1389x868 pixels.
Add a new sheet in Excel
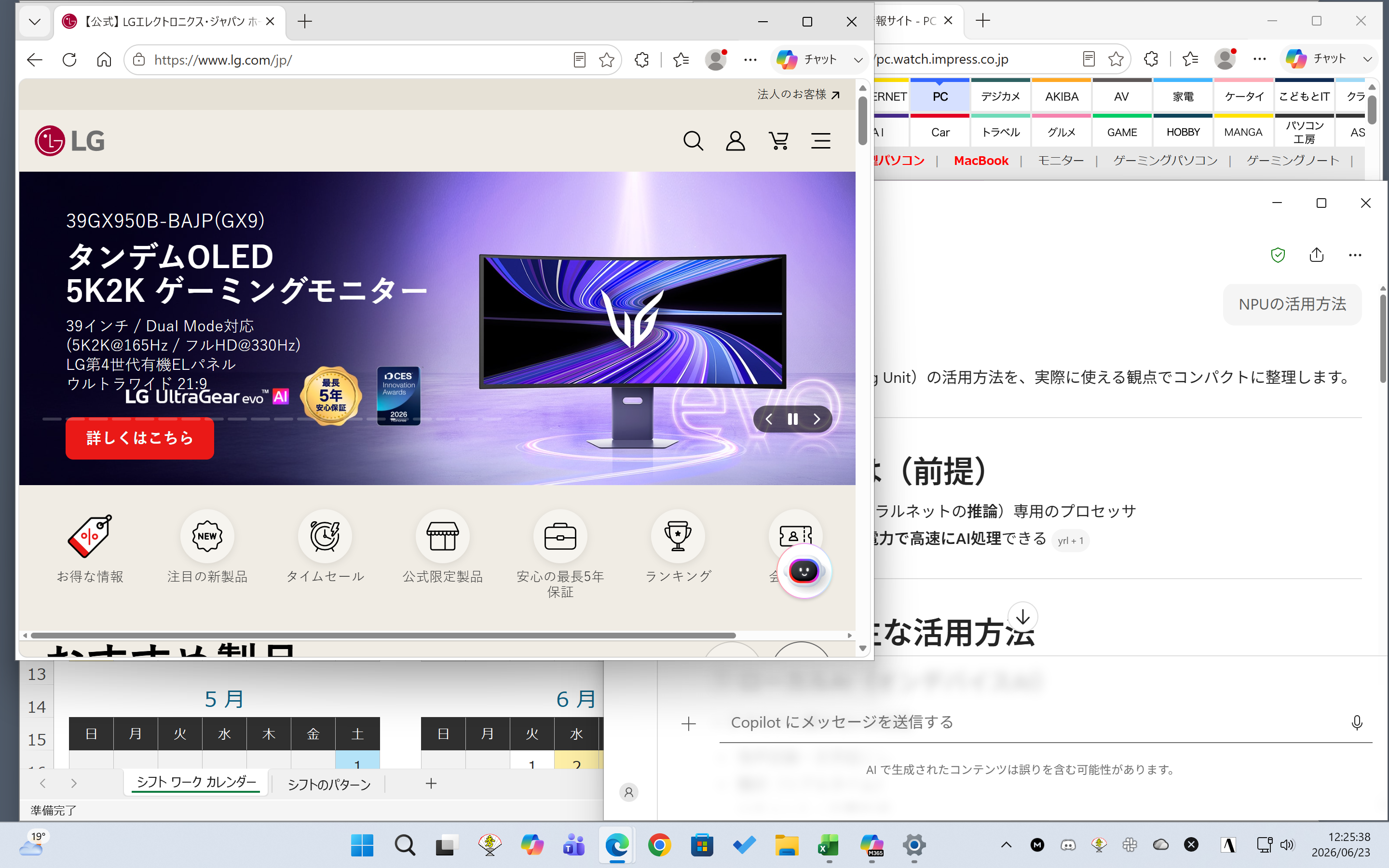(431, 784)
